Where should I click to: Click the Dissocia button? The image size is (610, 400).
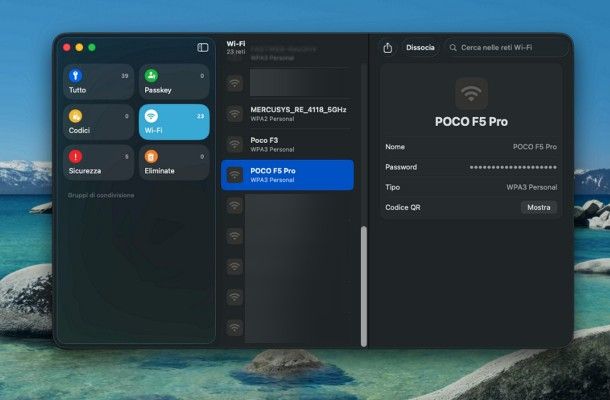pyautogui.click(x=420, y=47)
